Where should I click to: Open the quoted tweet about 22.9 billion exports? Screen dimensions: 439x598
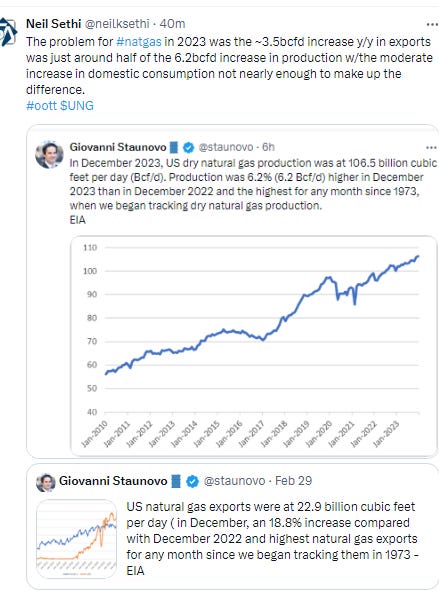(233, 527)
